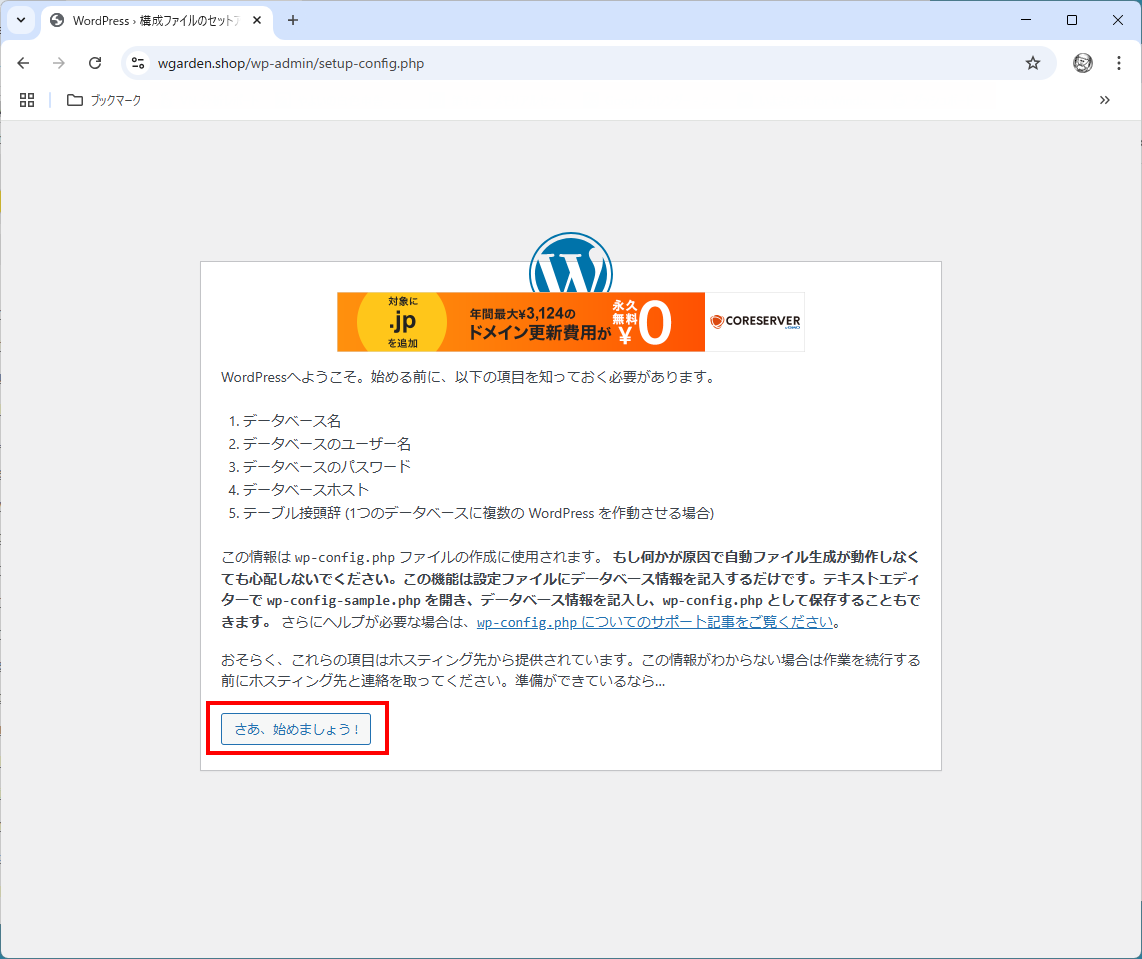Open the apps grid shortcut
The width and height of the screenshot is (1142, 959).
[27, 100]
